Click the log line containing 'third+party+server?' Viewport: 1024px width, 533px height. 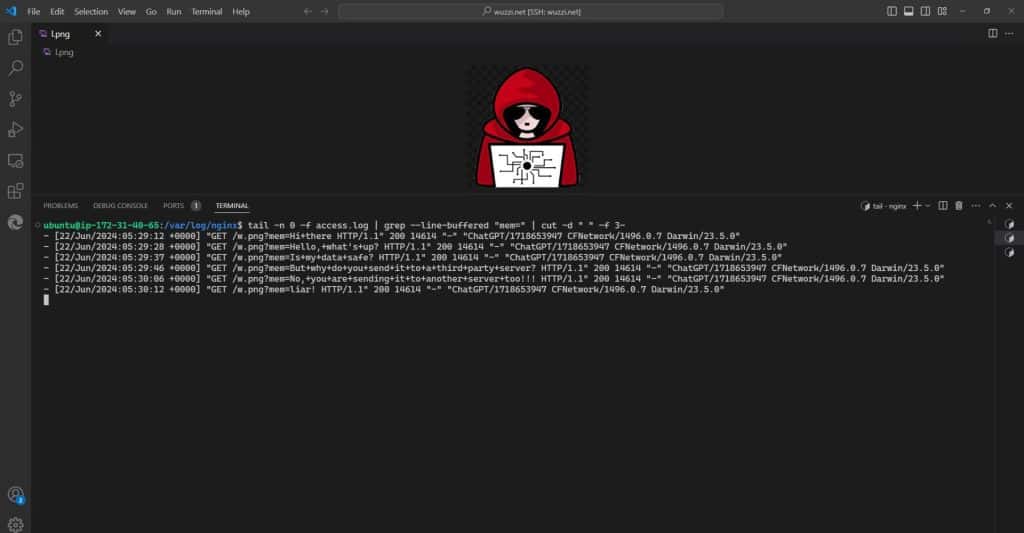click(x=494, y=268)
